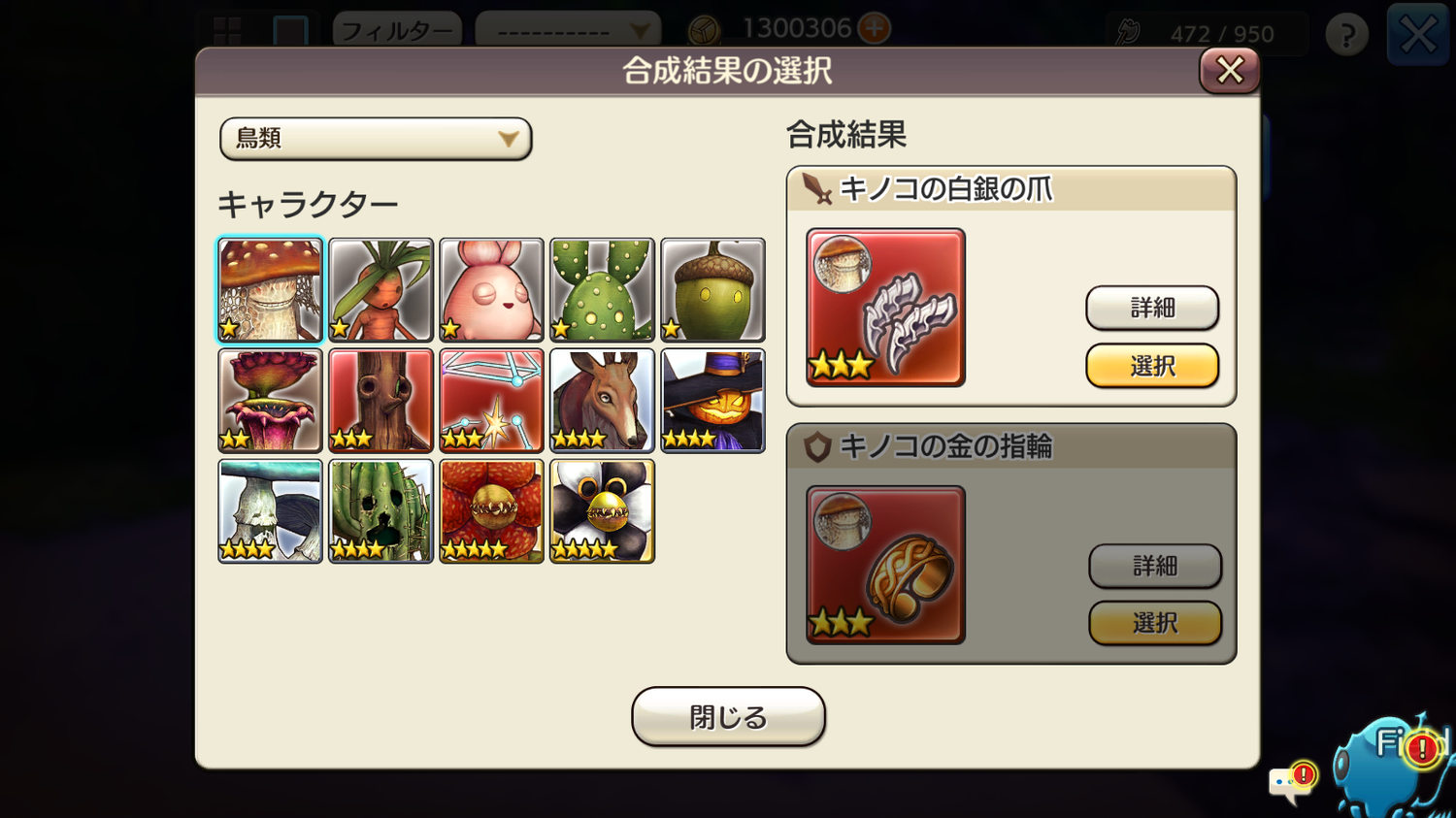Select the green acorn character
Screen dimensions: 1456x818
(712, 290)
